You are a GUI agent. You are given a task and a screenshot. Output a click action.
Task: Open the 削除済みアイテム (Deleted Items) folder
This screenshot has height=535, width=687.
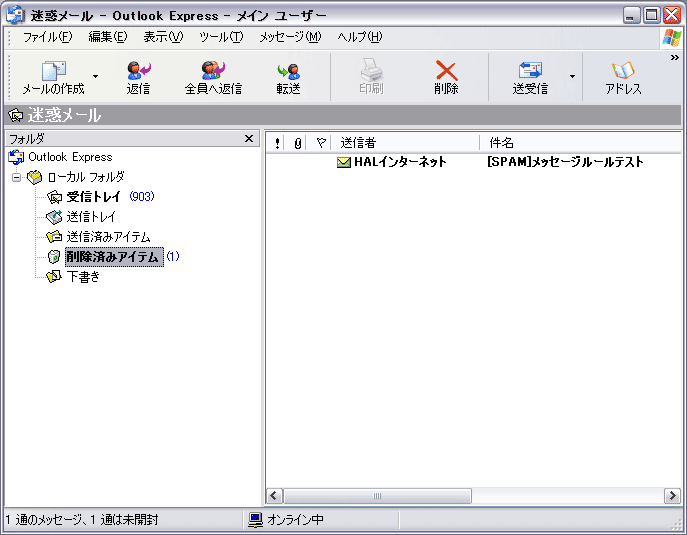(114, 257)
